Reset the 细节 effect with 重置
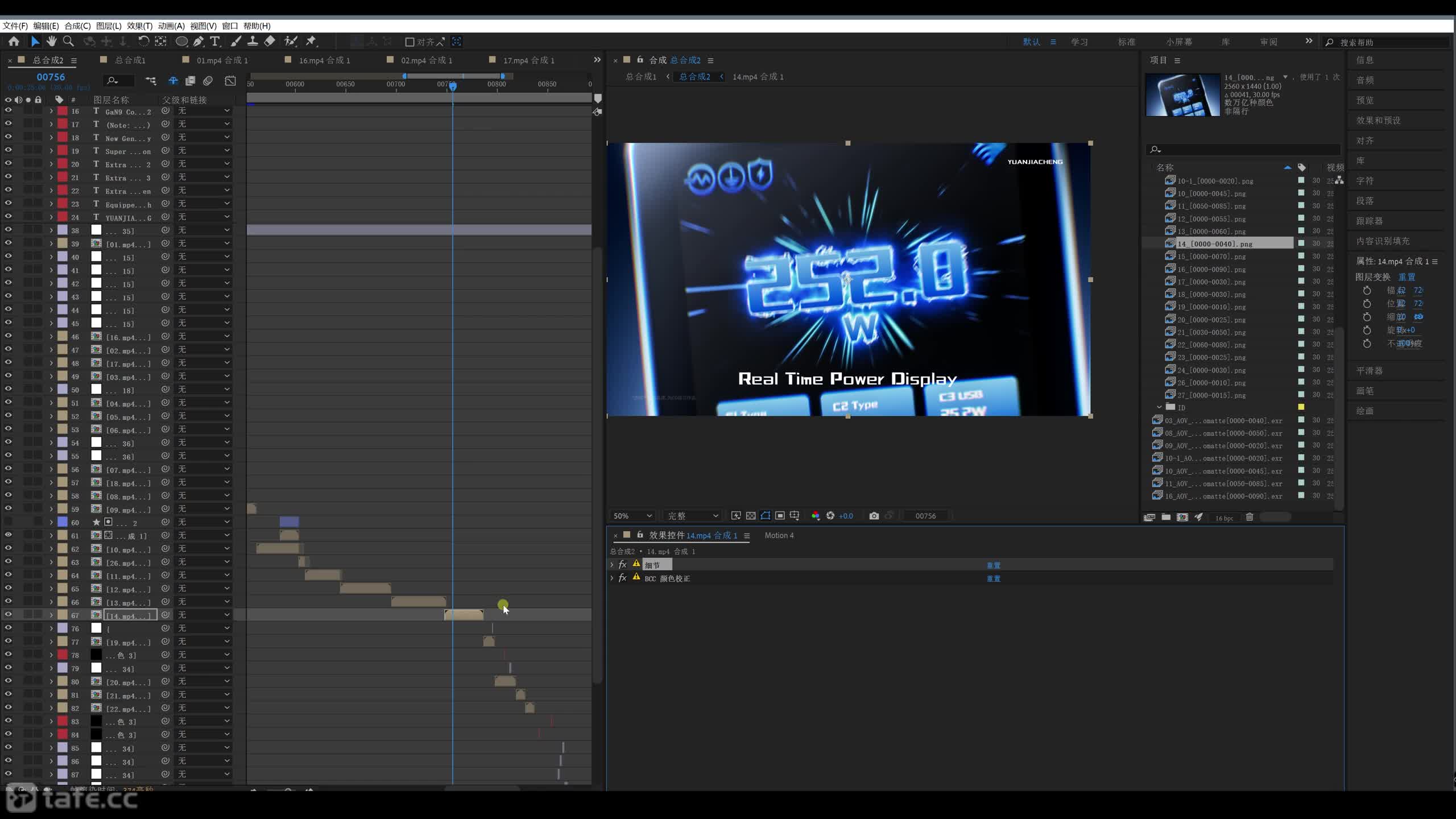The height and width of the screenshot is (819, 1456). coord(994,565)
